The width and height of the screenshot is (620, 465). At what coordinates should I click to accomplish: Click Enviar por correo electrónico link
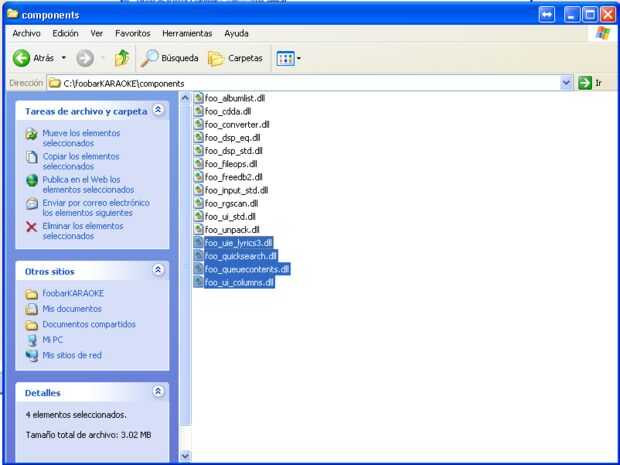tap(96, 208)
